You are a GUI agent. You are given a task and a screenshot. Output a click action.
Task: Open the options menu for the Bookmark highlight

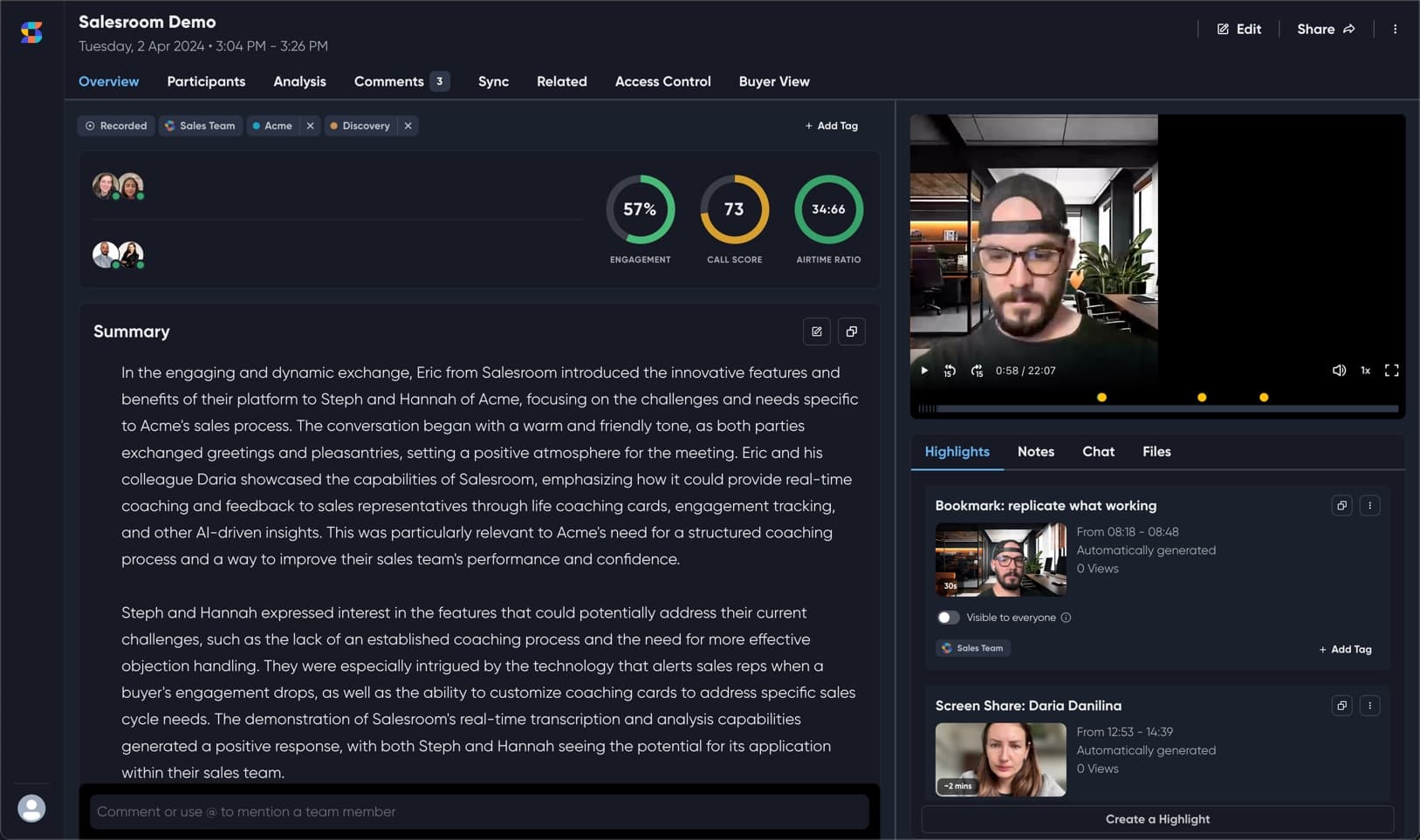tap(1370, 506)
